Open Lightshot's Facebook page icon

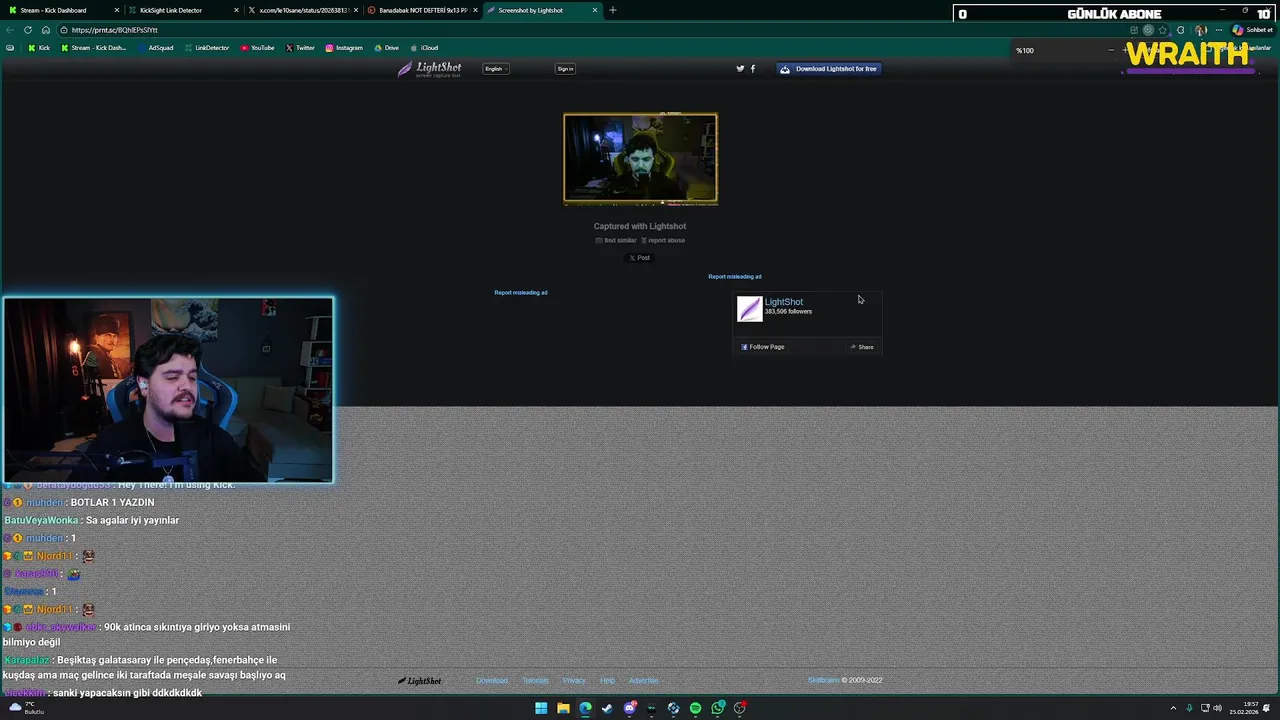pyautogui.click(x=753, y=69)
